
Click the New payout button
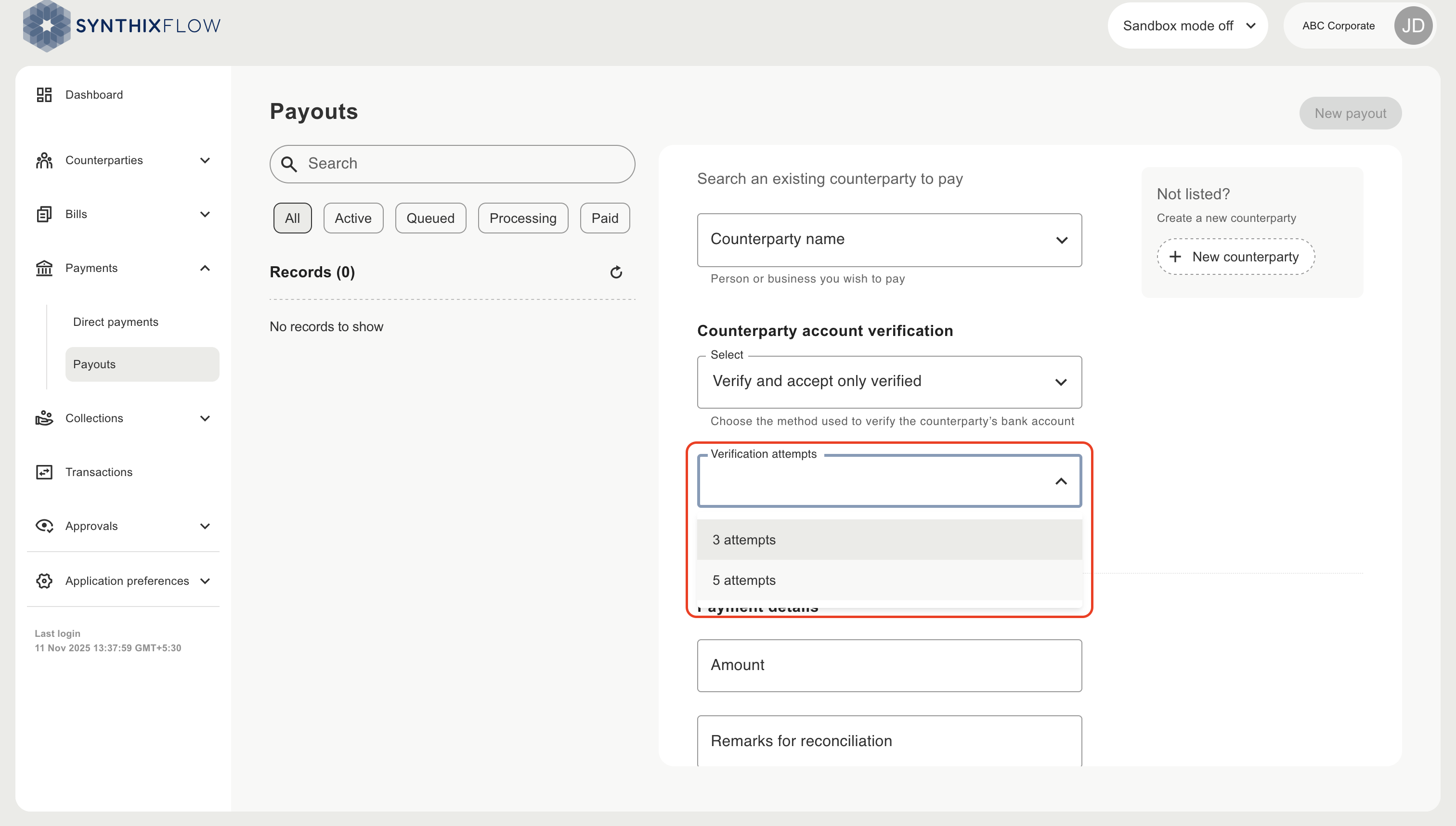pos(1351,113)
